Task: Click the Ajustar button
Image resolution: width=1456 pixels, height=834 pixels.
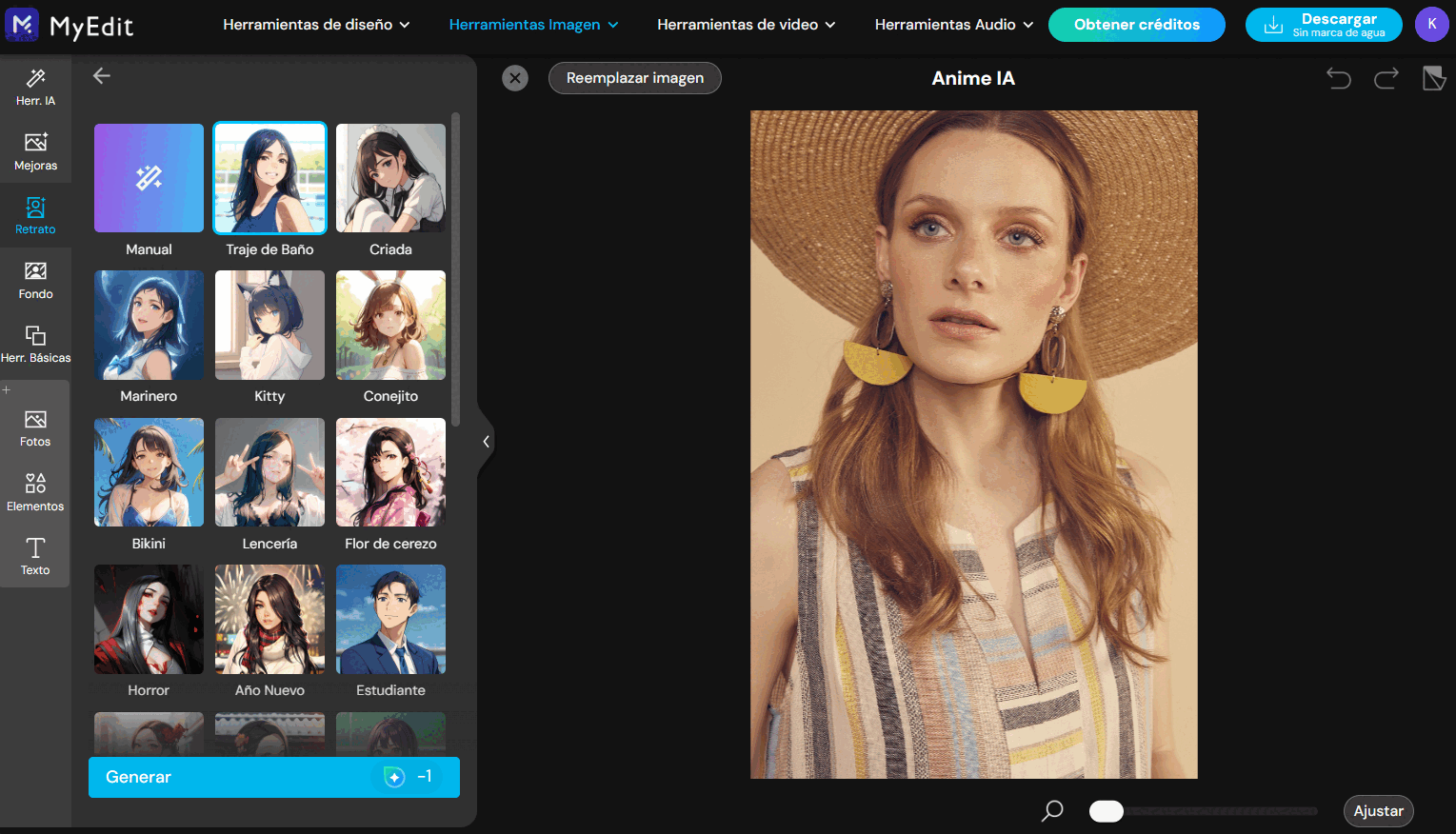Action: click(x=1379, y=811)
